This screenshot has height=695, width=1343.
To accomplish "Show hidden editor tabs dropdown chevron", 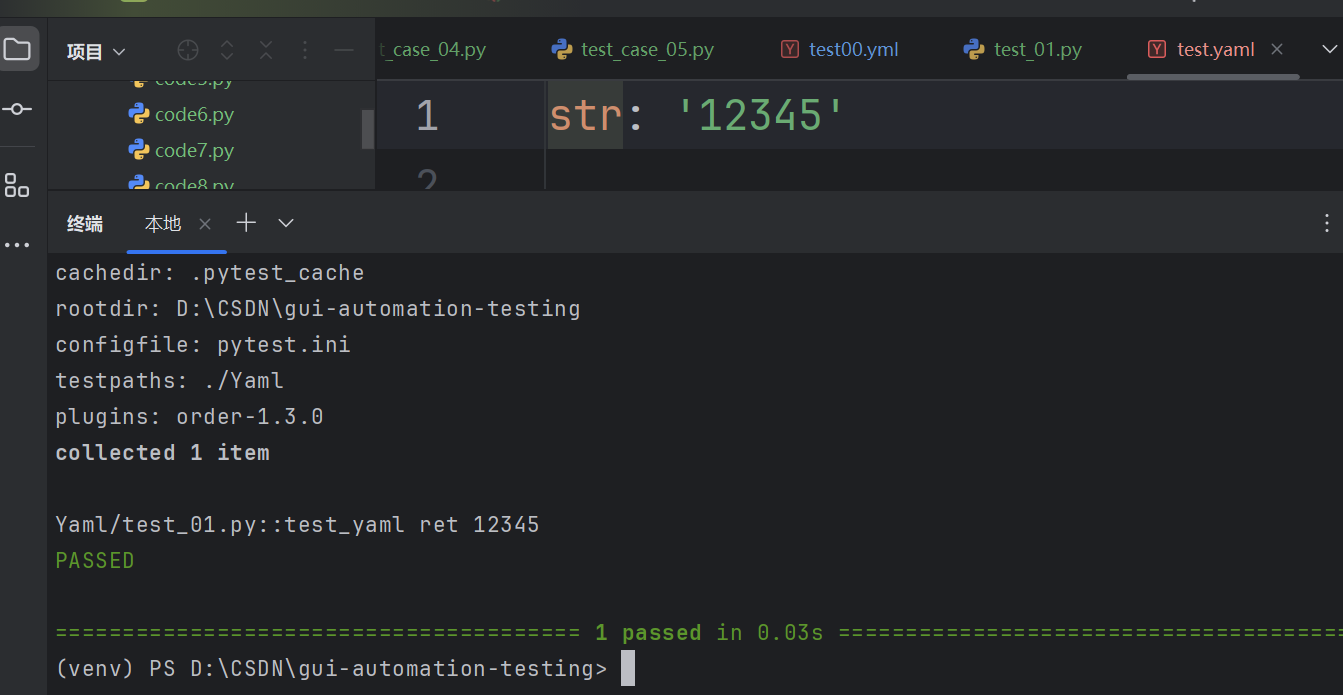I will click(1329, 49).
